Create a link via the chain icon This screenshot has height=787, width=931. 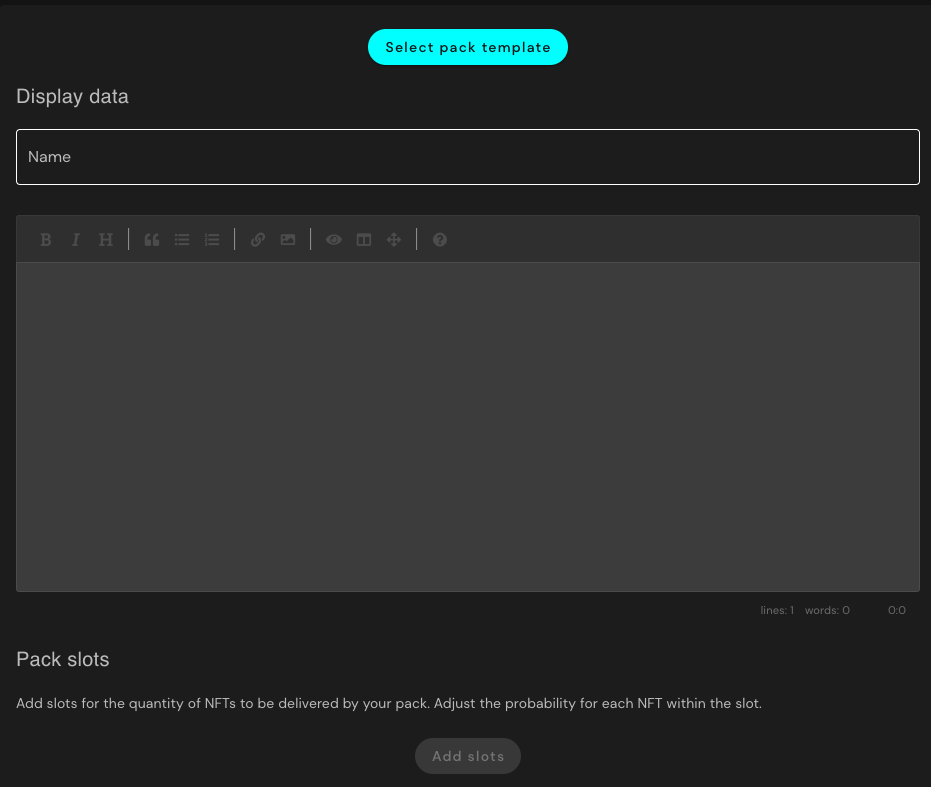point(258,240)
